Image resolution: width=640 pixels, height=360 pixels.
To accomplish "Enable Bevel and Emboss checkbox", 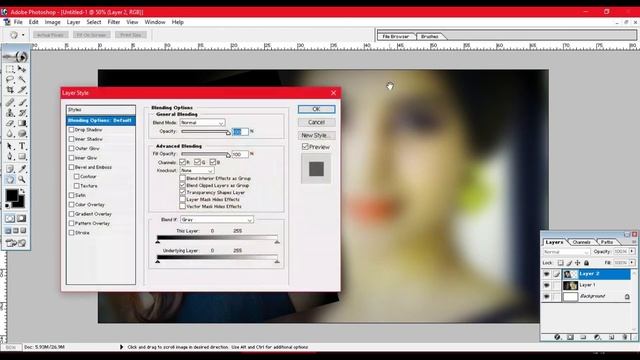I will (x=71, y=167).
